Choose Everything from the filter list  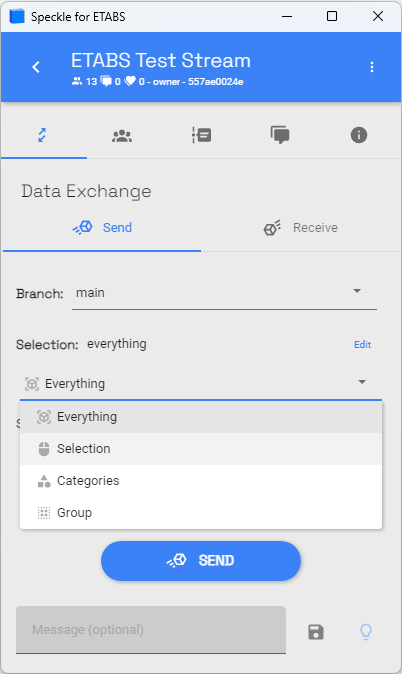click(201, 417)
